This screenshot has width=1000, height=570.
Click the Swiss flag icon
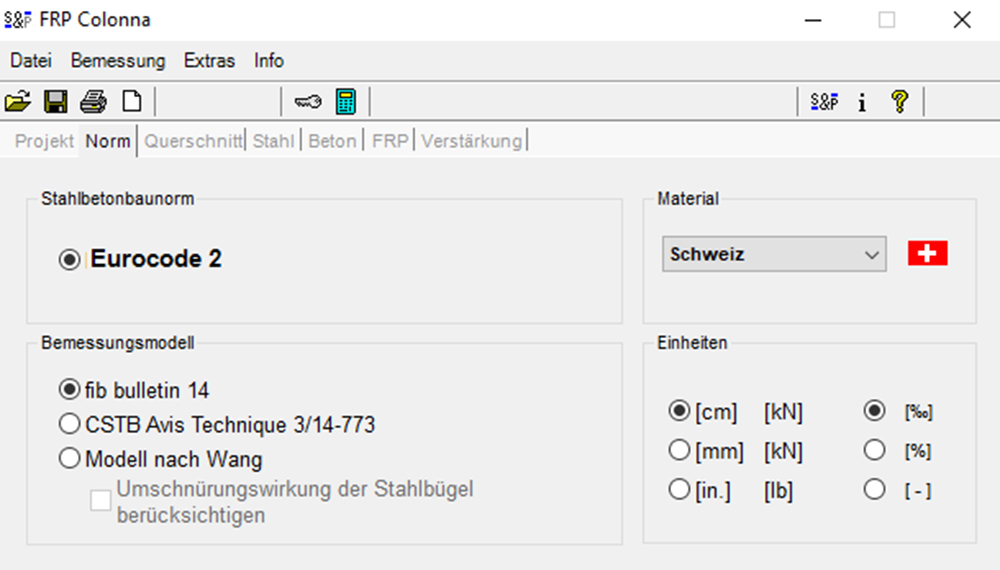tap(927, 253)
